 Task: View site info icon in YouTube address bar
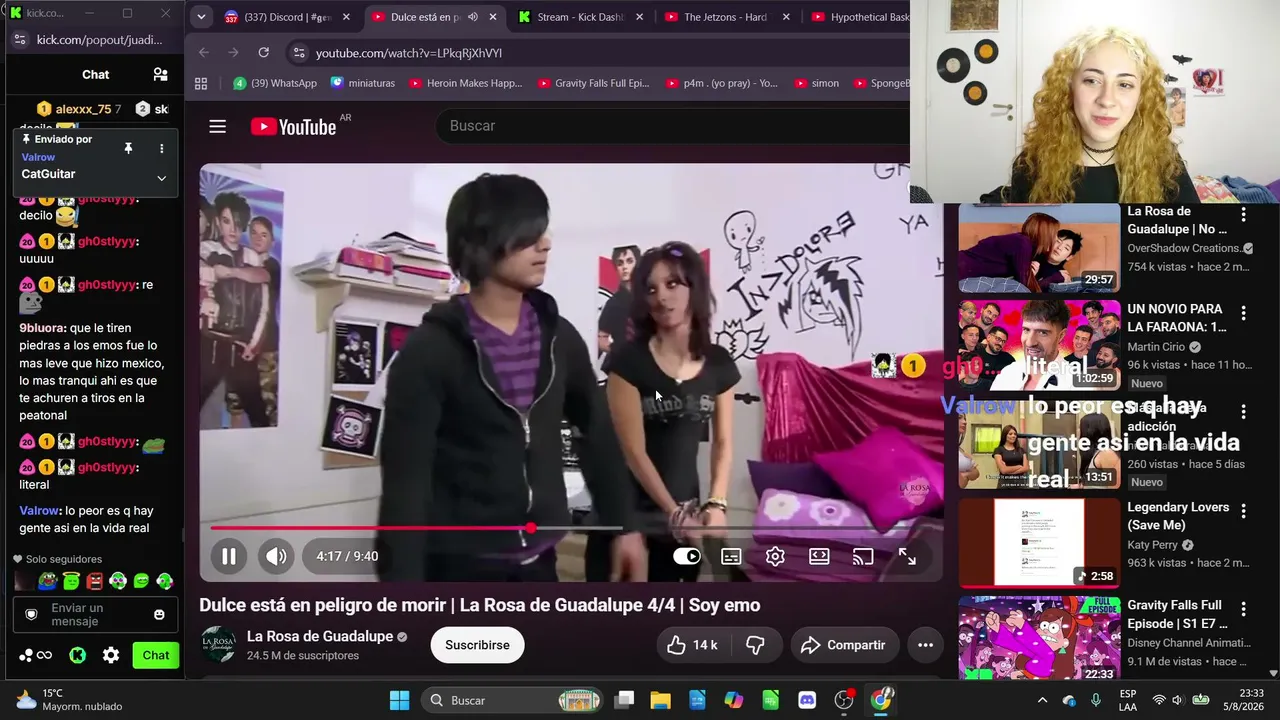pyautogui.click(x=298, y=53)
